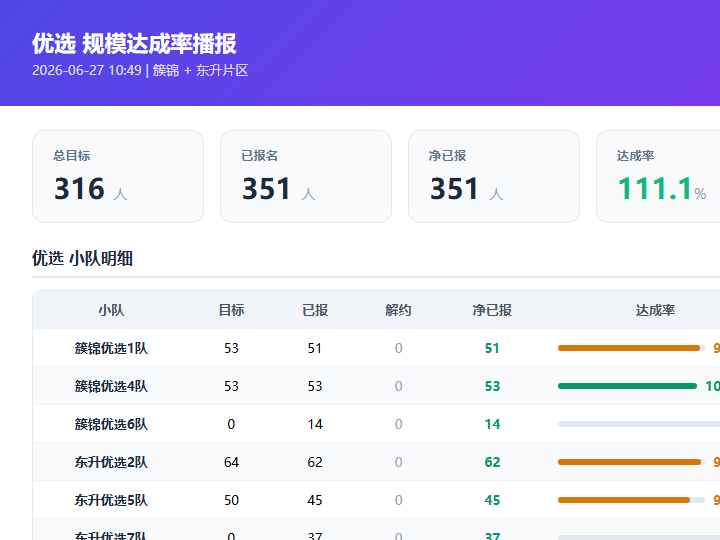The image size is (720, 540).
Task: Click the 解约 column header
Action: tap(398, 310)
